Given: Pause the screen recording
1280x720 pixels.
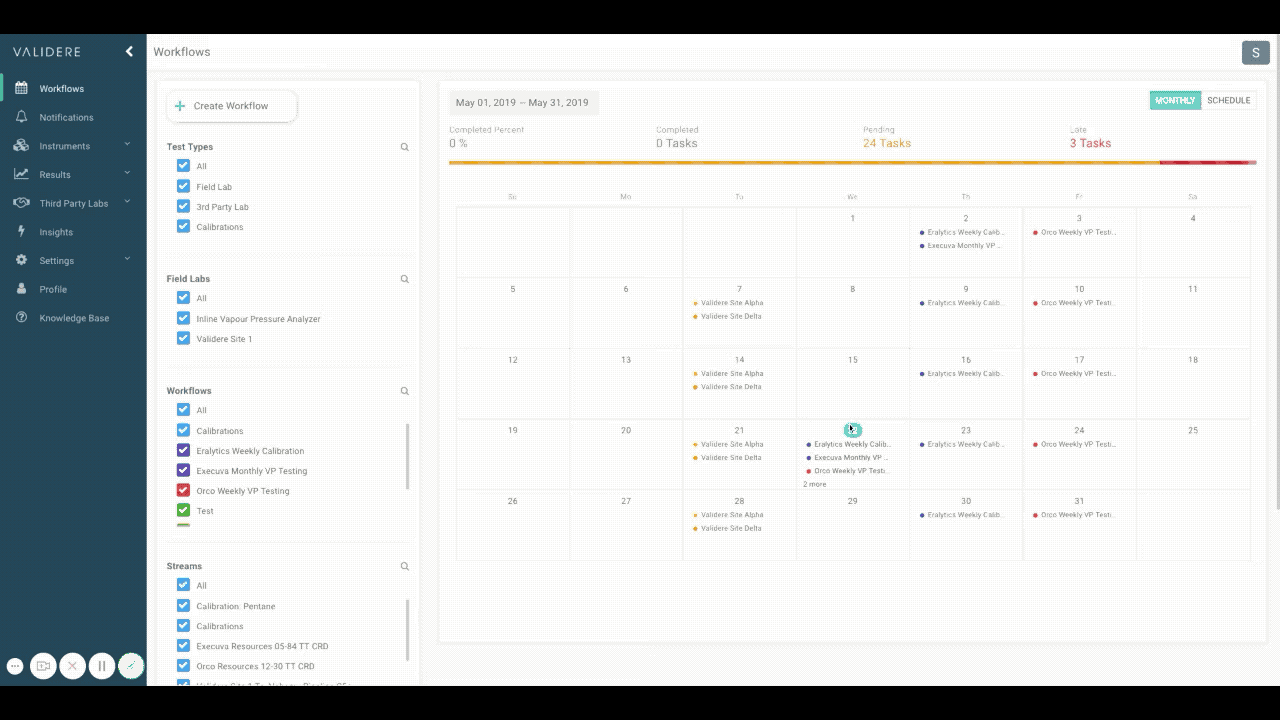Looking at the screenshot, I should pyautogui.click(x=101, y=666).
